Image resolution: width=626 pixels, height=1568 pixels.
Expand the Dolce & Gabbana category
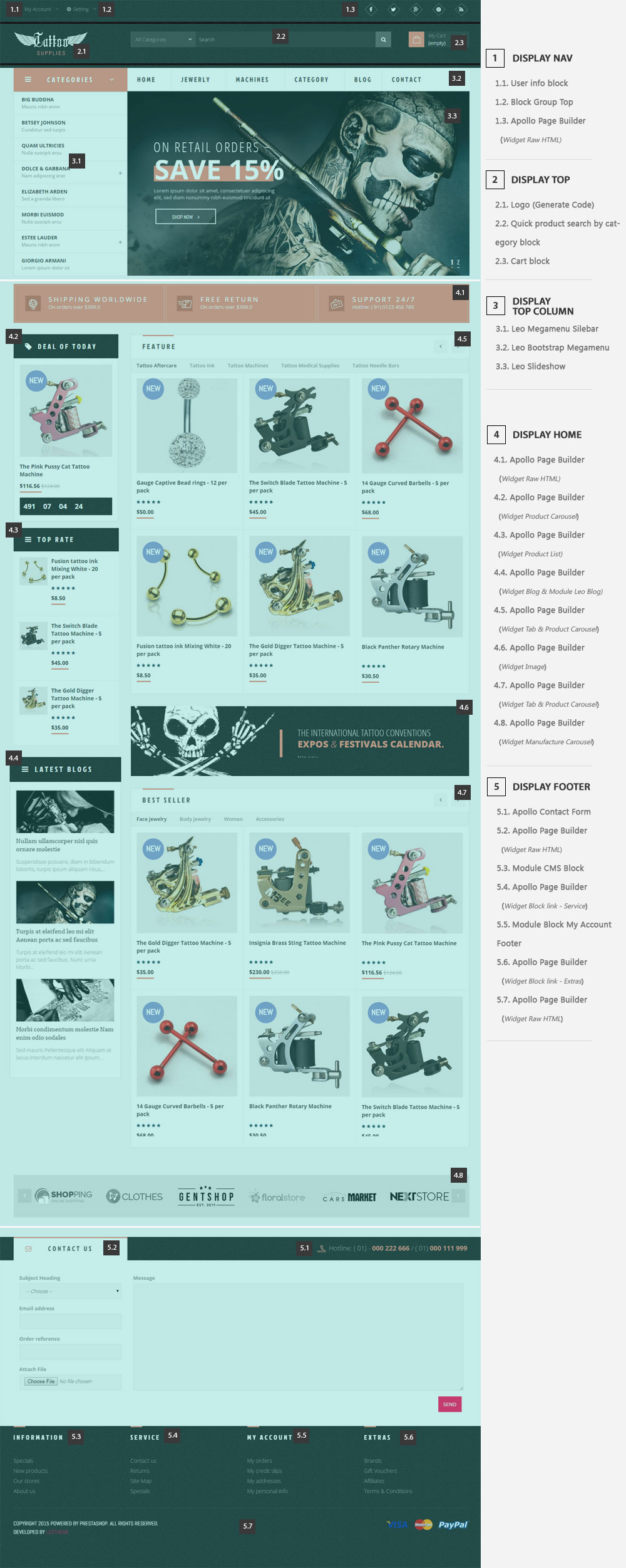point(120,173)
